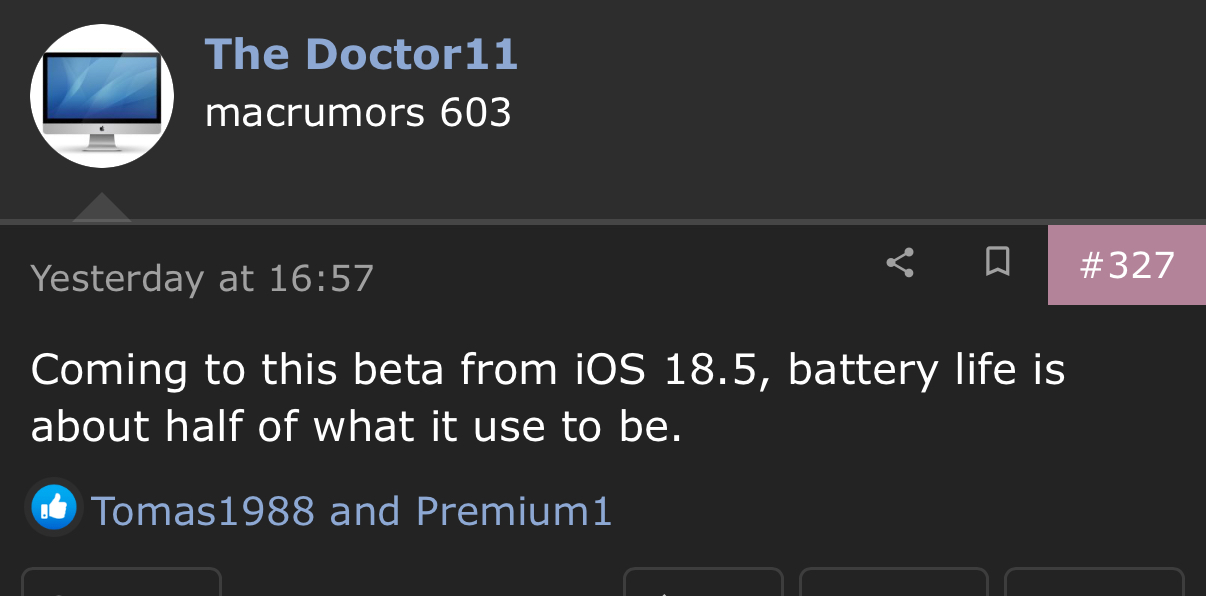
Task: Click the bottom-left partially visible button
Action: click(120, 582)
